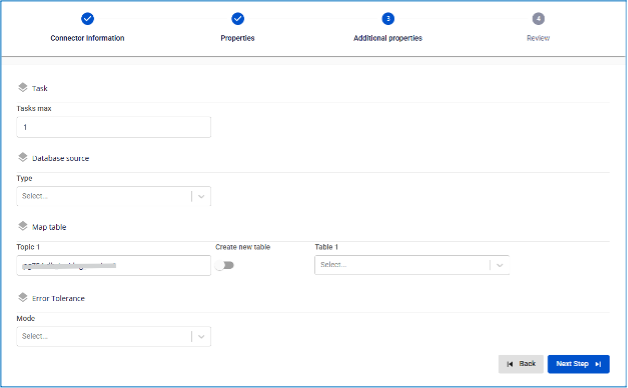Click the Map table layers icon

(23, 226)
